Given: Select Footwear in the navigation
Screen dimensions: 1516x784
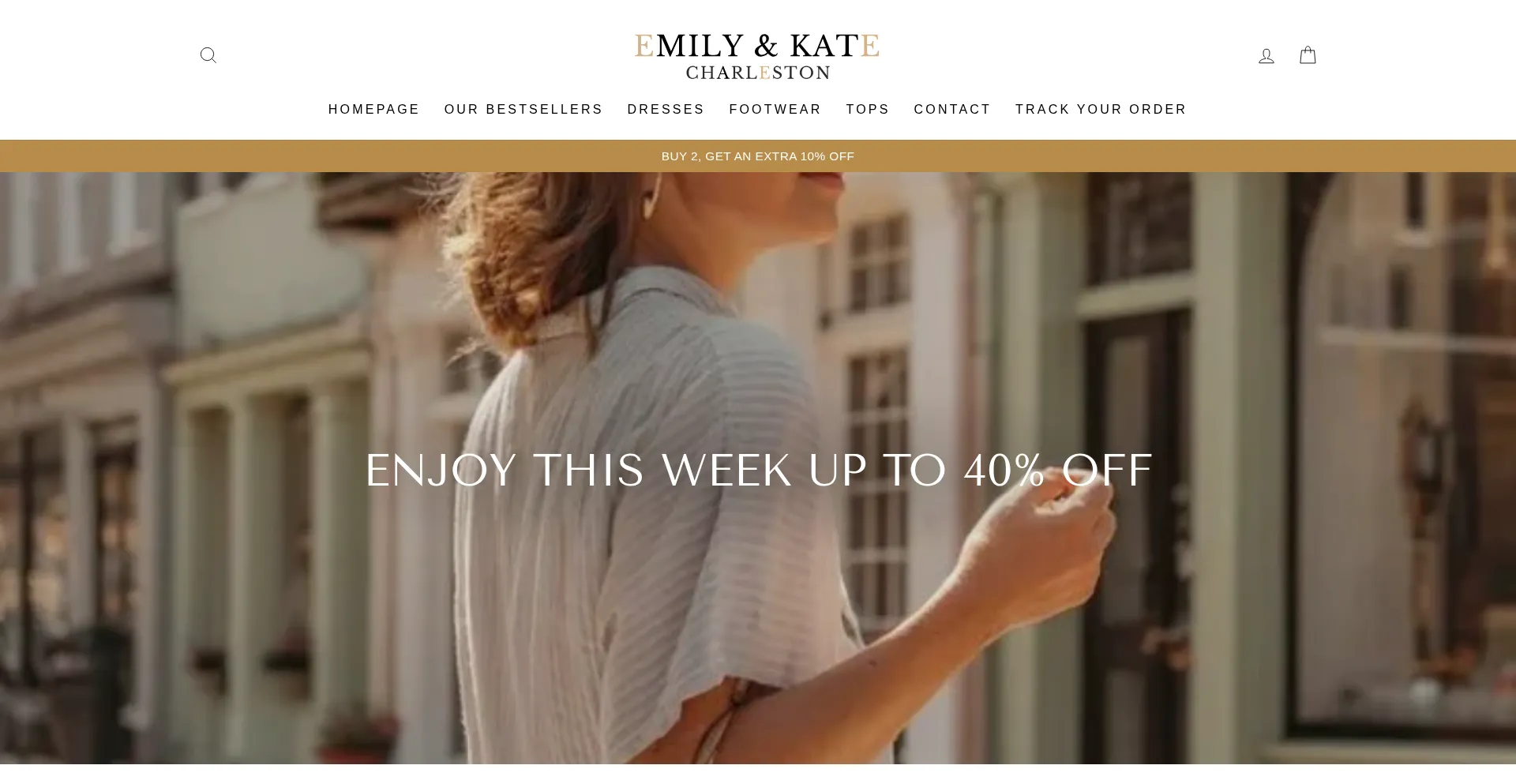Looking at the screenshot, I should point(775,109).
